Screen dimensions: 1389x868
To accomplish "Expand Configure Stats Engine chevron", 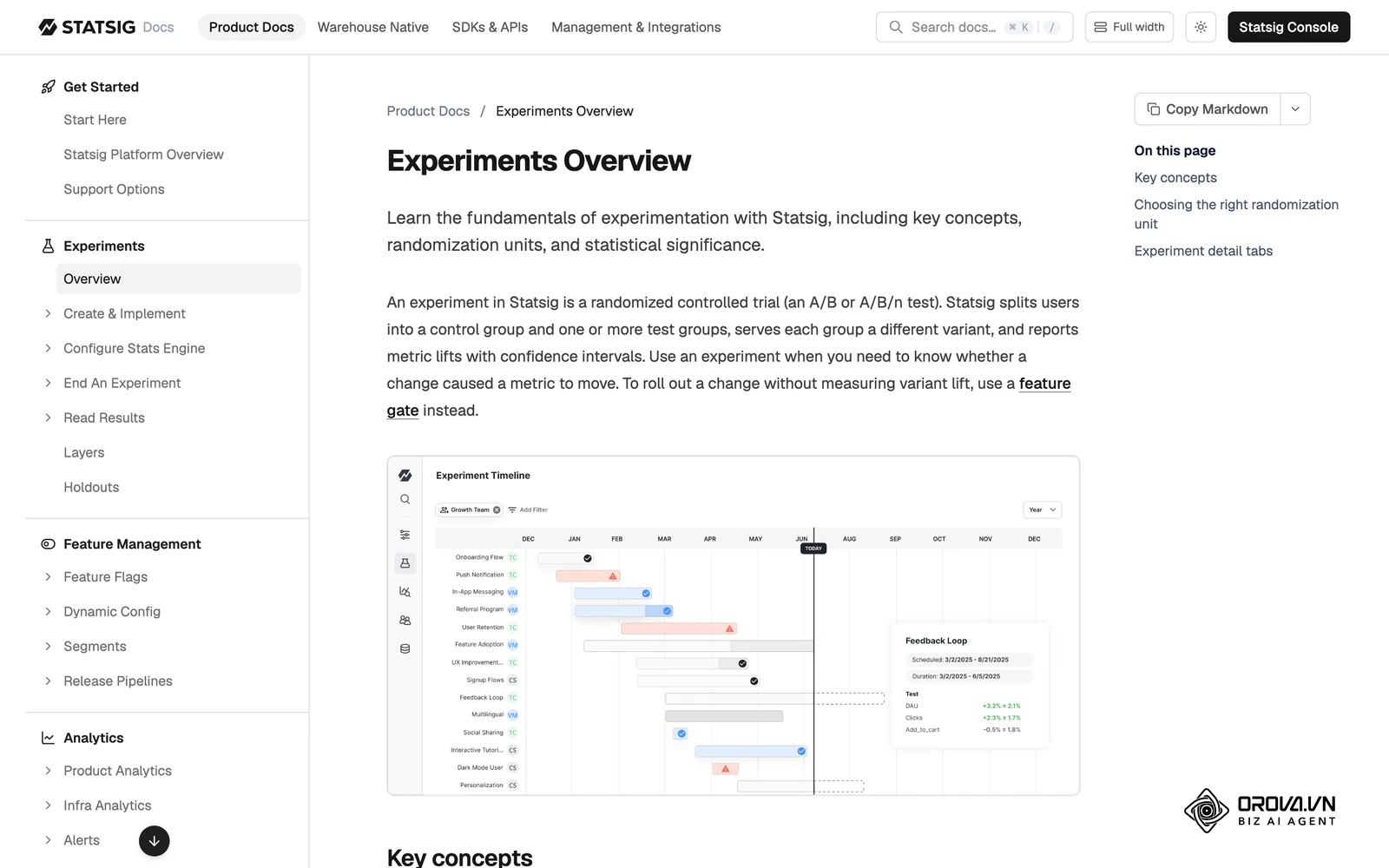I will click(x=48, y=348).
